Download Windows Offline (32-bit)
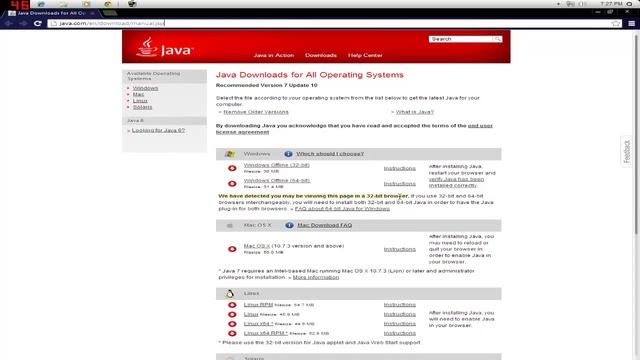 277,165
